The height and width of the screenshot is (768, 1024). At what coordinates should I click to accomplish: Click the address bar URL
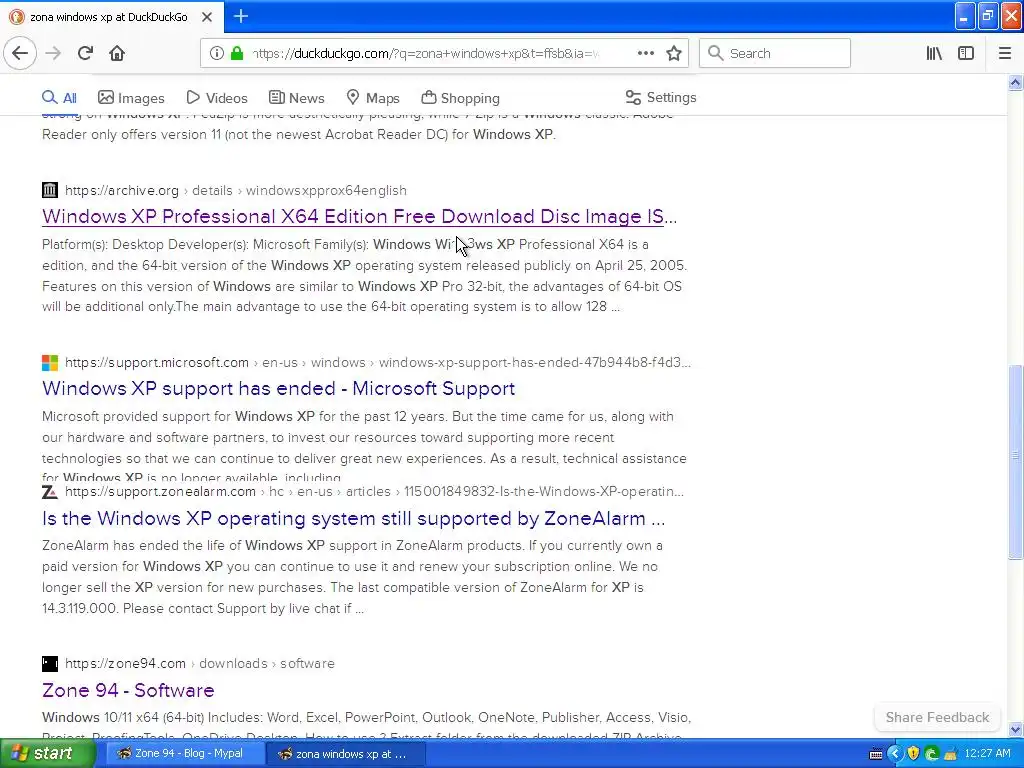pyautogui.click(x=424, y=53)
